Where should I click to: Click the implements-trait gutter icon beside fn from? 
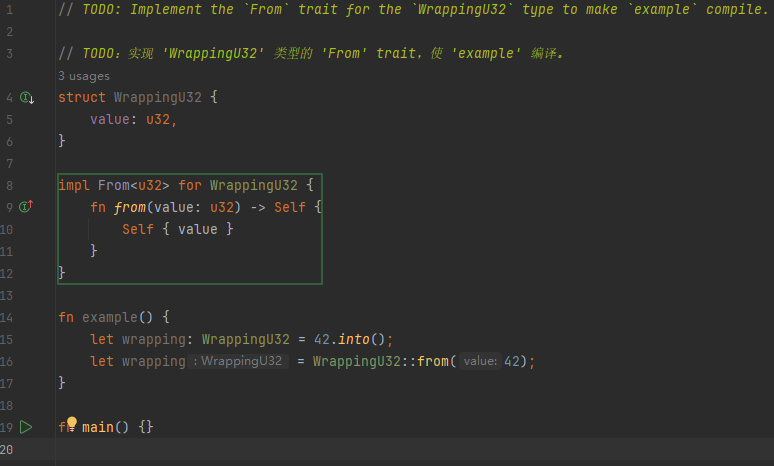[26, 207]
